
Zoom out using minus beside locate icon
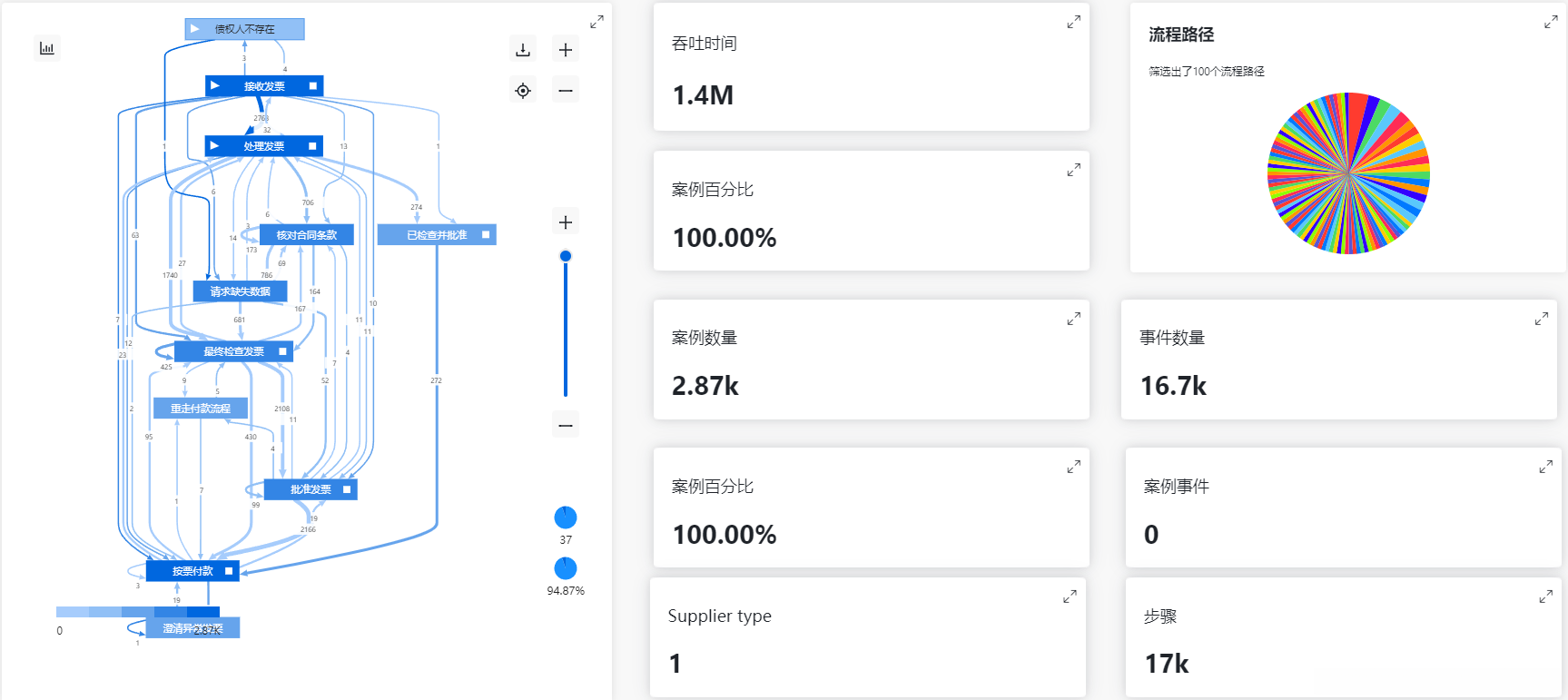coord(566,90)
